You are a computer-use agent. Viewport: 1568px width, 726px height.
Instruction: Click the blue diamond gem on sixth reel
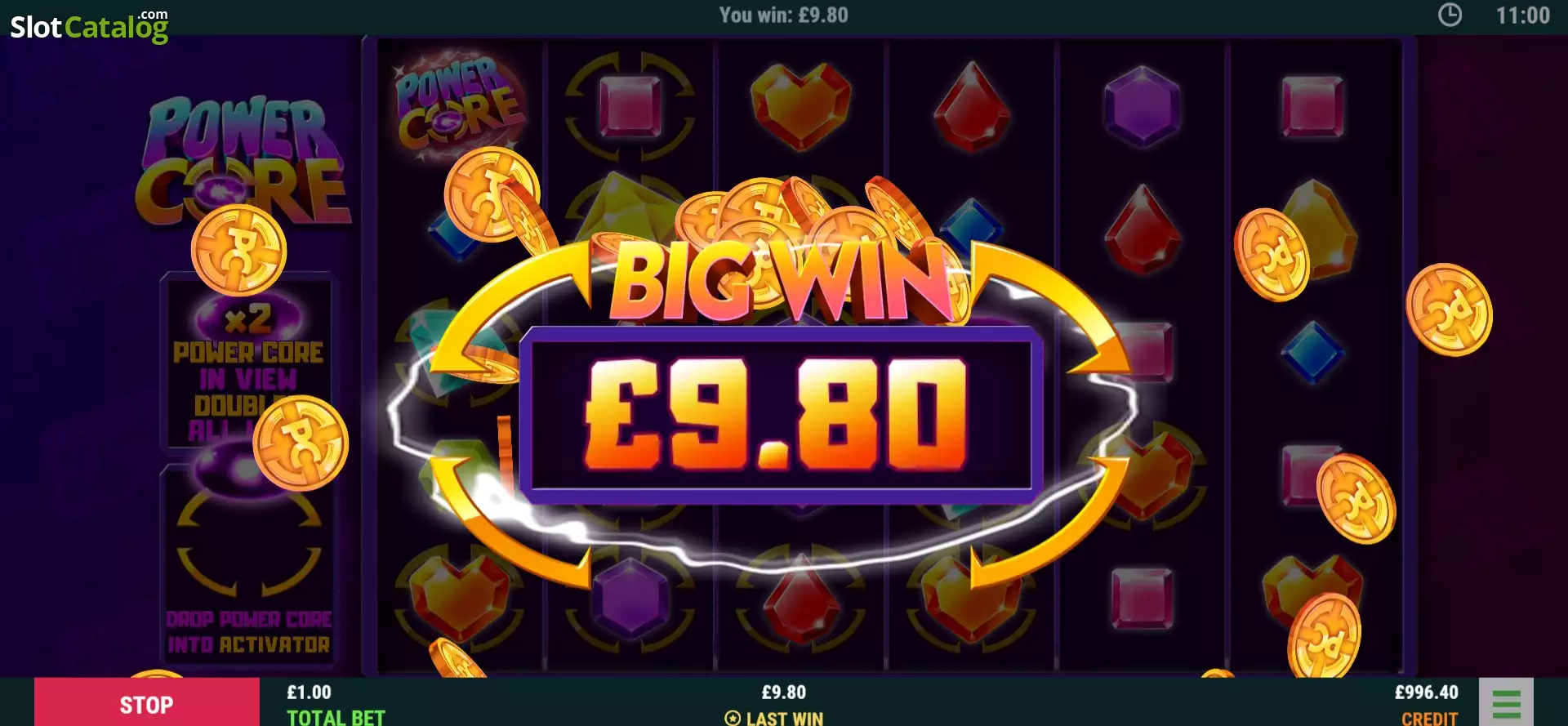point(1312,352)
